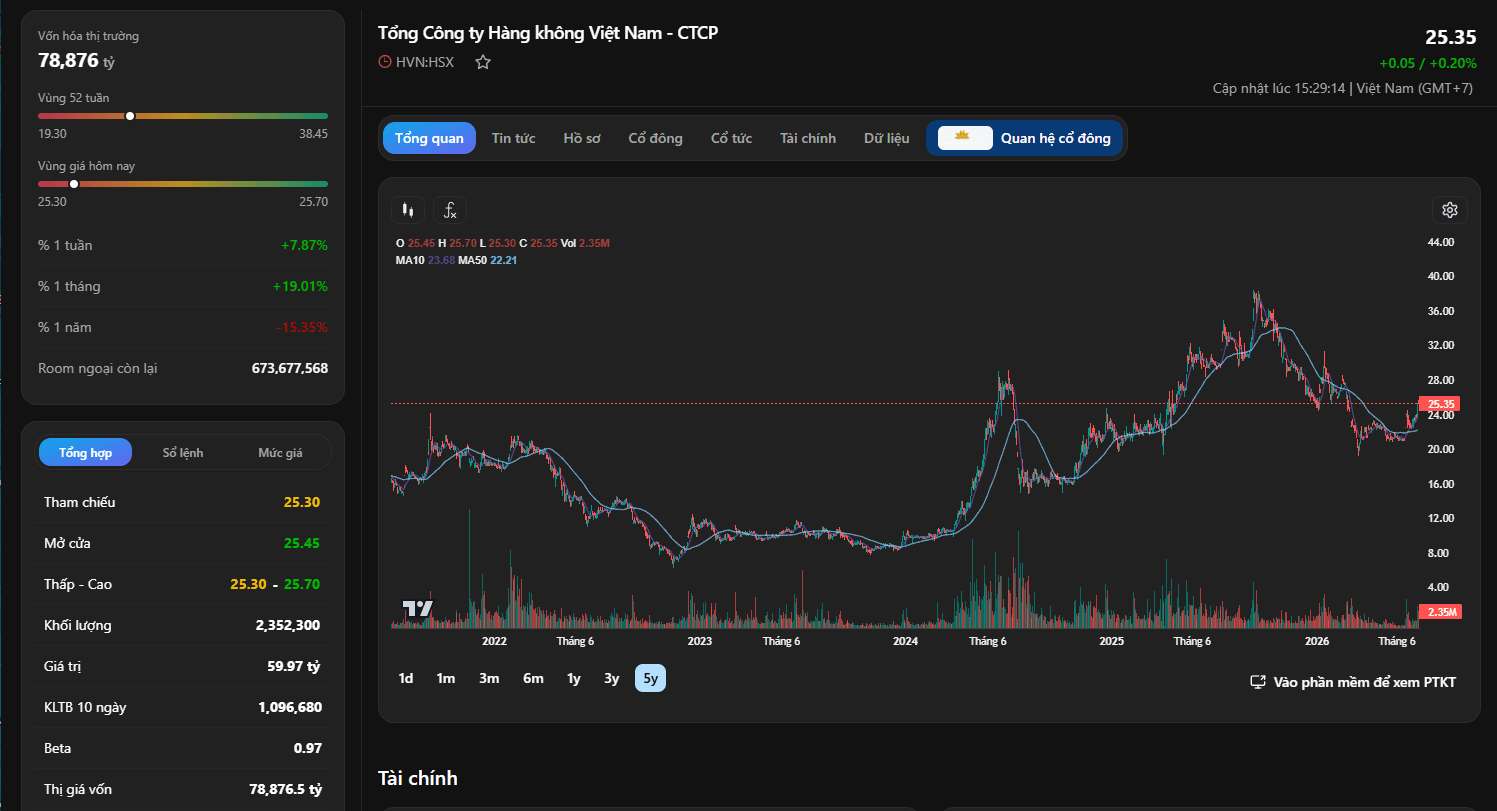Select the 1y time range
Image resolution: width=1497 pixels, height=811 pixels.
pyautogui.click(x=574, y=678)
